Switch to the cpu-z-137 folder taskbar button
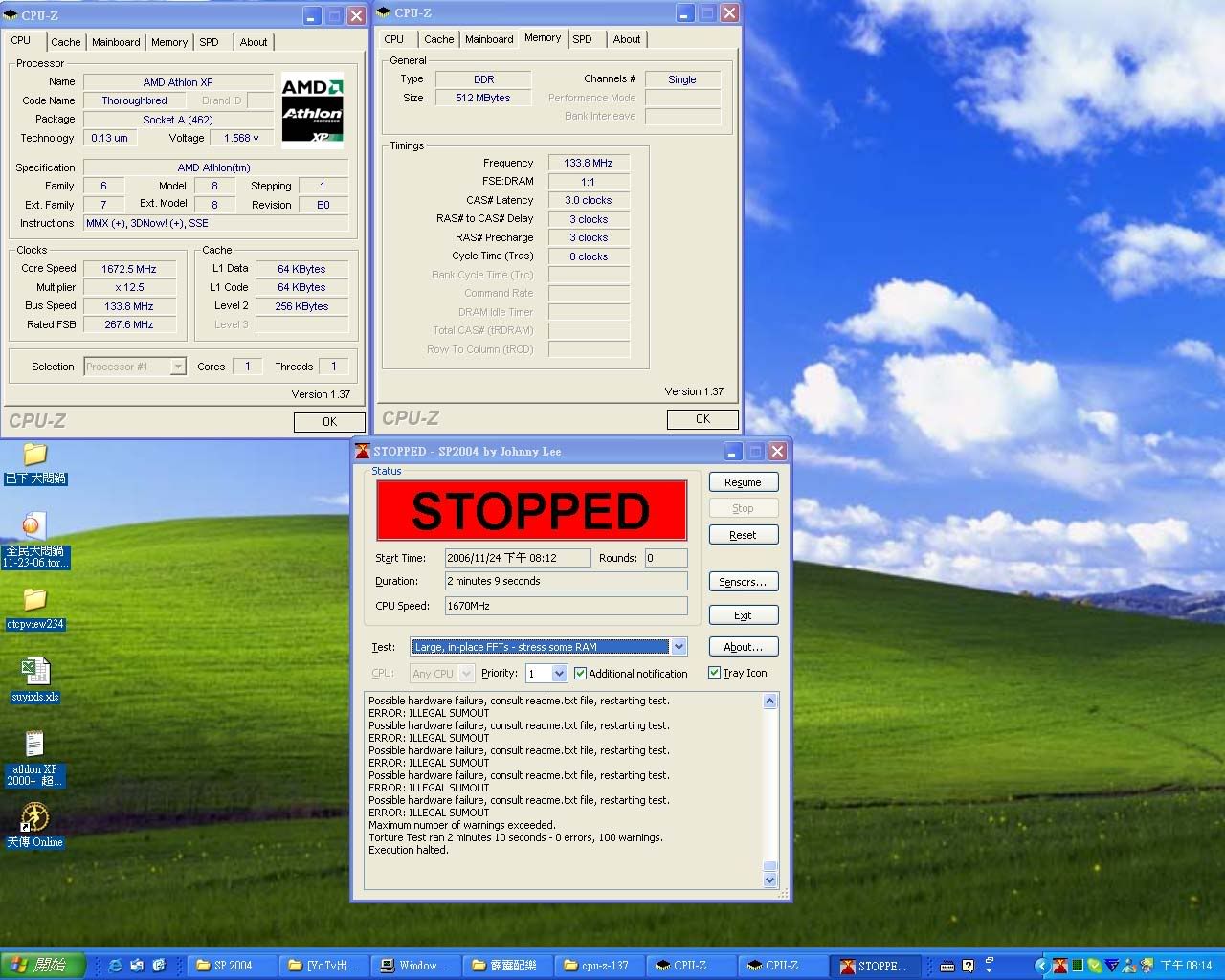The height and width of the screenshot is (980, 1225). click(x=599, y=966)
